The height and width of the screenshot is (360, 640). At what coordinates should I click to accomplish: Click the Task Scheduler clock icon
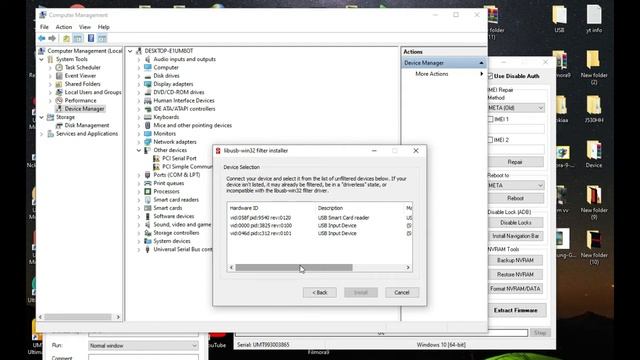click(x=59, y=67)
